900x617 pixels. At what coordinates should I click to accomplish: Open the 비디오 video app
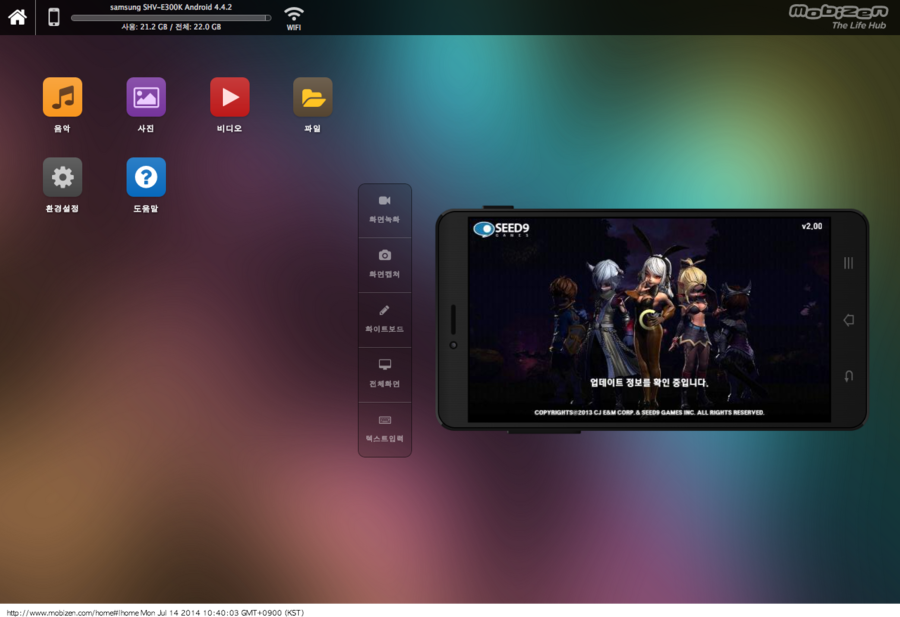[x=230, y=97]
